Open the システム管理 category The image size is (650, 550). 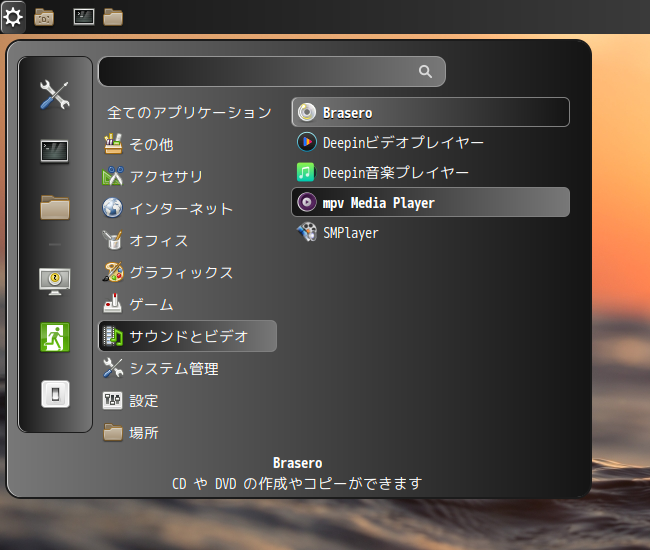click(187, 368)
